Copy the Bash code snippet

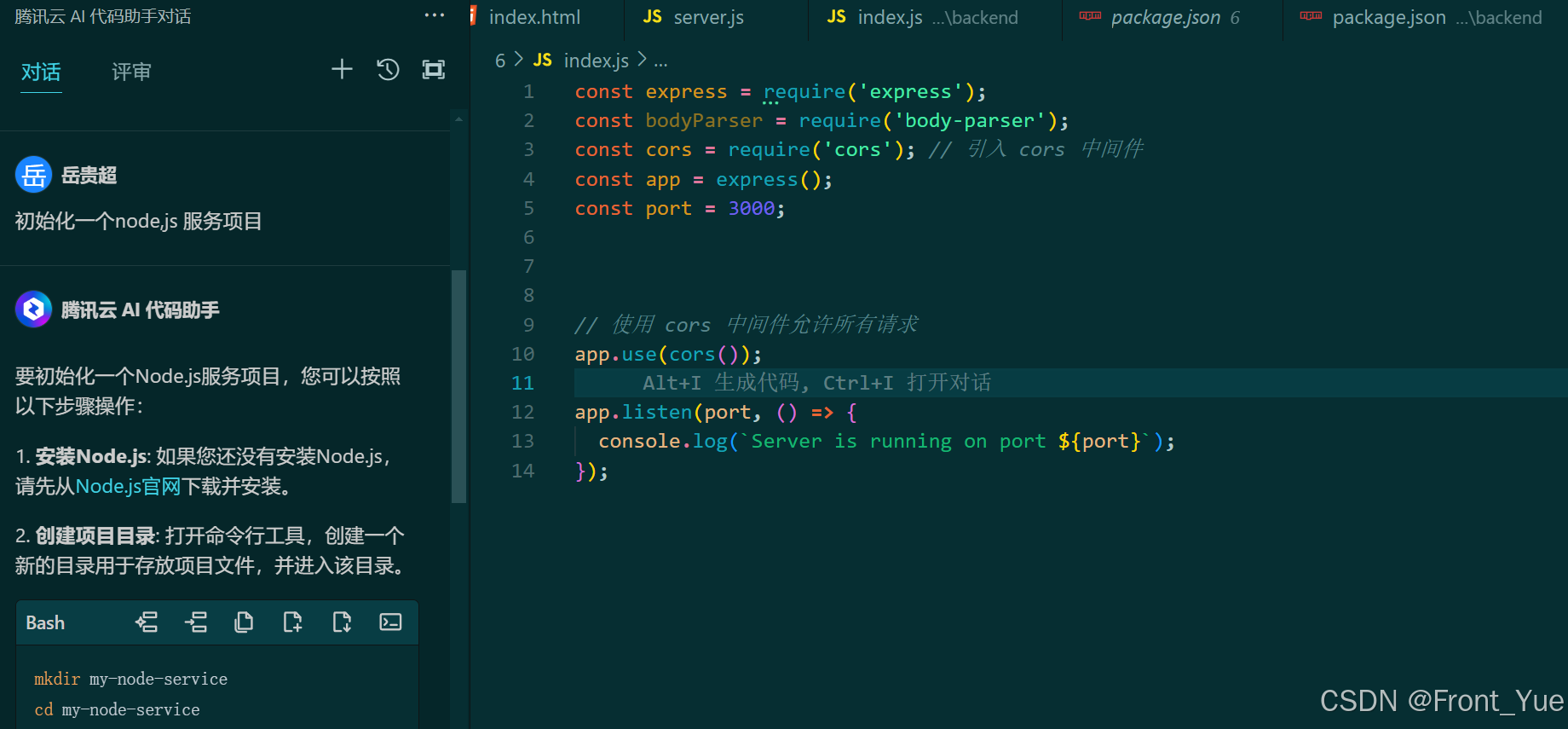244,622
